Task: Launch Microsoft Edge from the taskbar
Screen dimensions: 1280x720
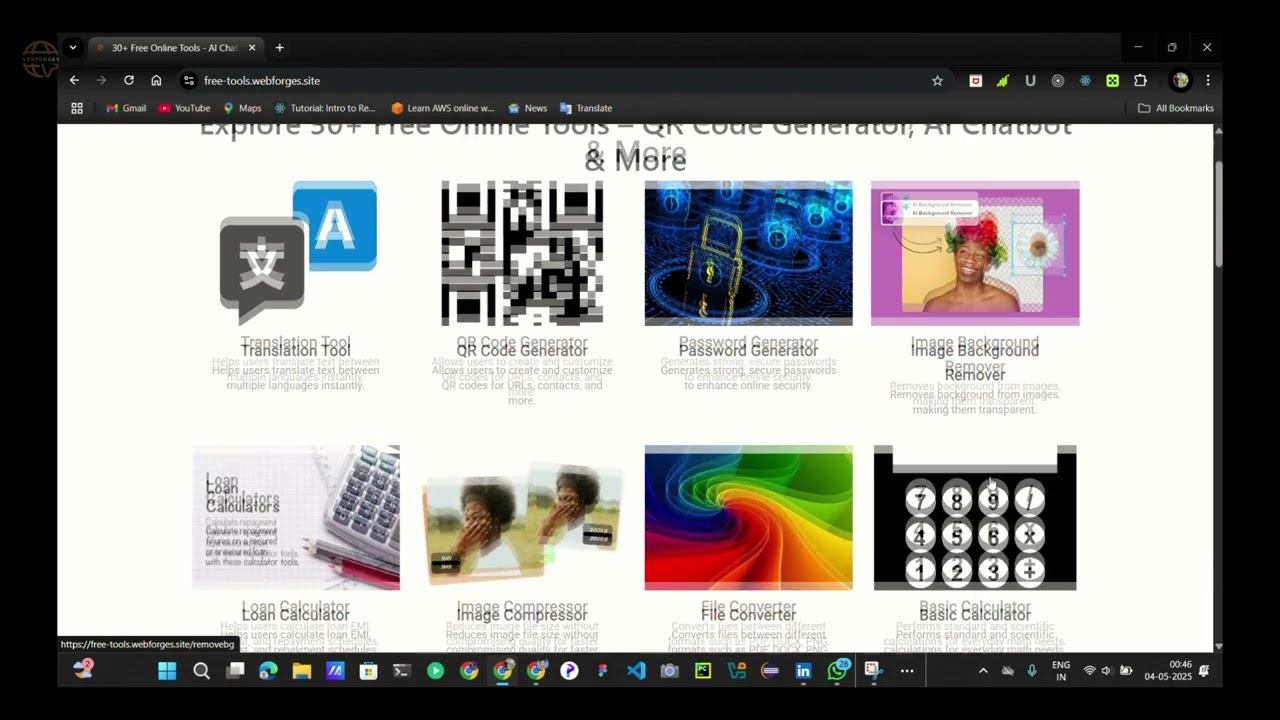Action: tap(268, 671)
